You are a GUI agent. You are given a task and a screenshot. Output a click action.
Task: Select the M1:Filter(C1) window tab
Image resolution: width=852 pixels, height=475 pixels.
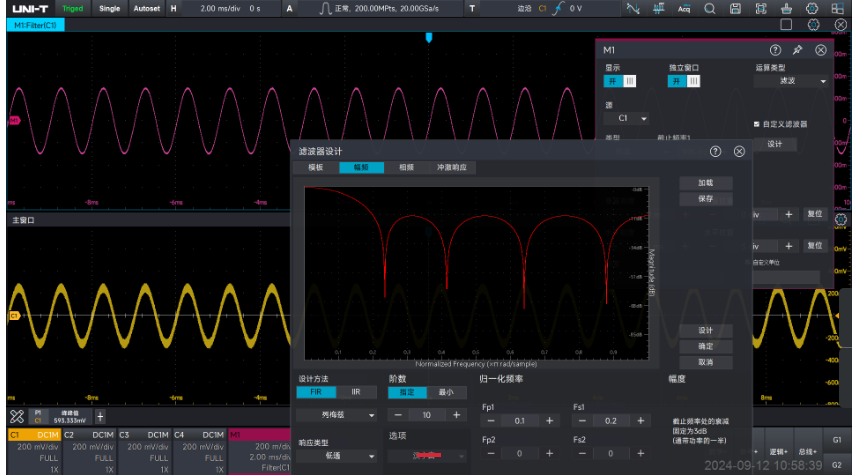(x=35, y=25)
